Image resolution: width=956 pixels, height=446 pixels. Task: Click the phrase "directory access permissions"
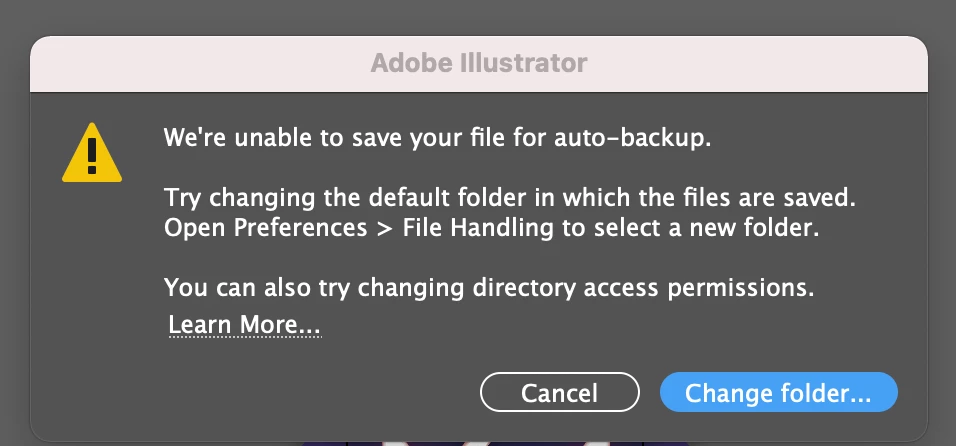[646, 287]
